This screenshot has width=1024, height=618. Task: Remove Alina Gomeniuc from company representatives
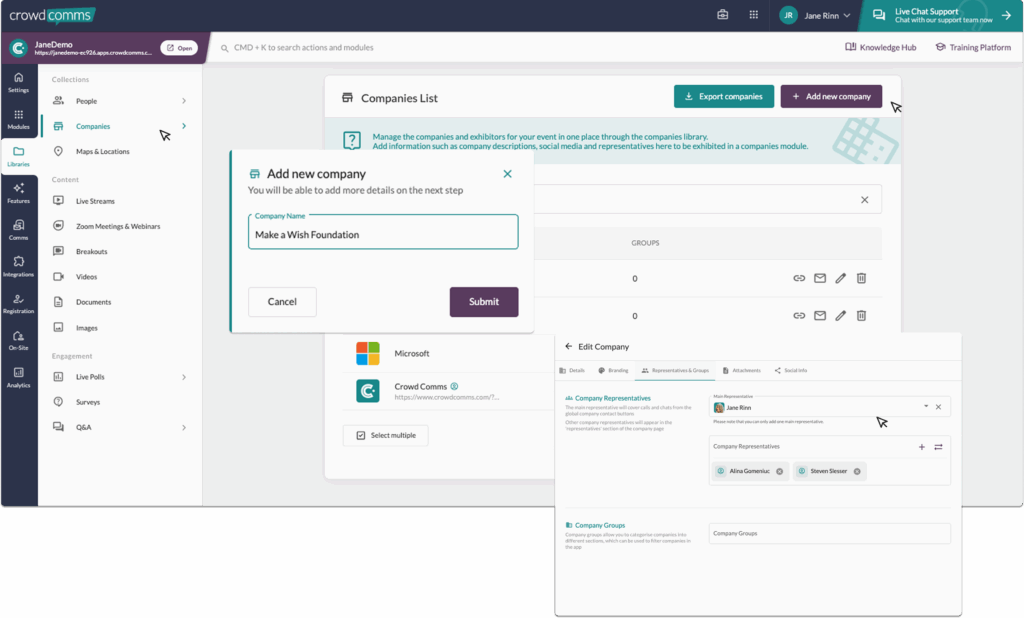(x=779, y=471)
